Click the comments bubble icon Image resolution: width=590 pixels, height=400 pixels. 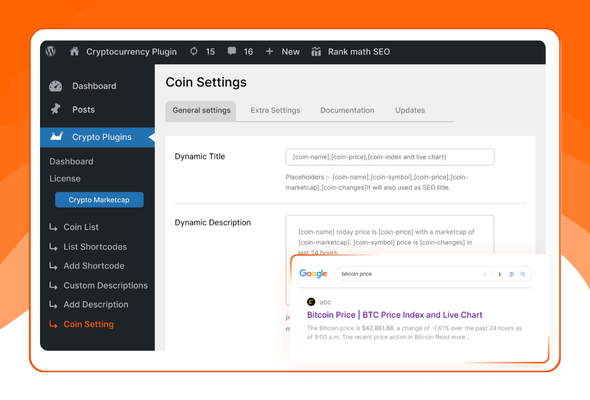232,51
